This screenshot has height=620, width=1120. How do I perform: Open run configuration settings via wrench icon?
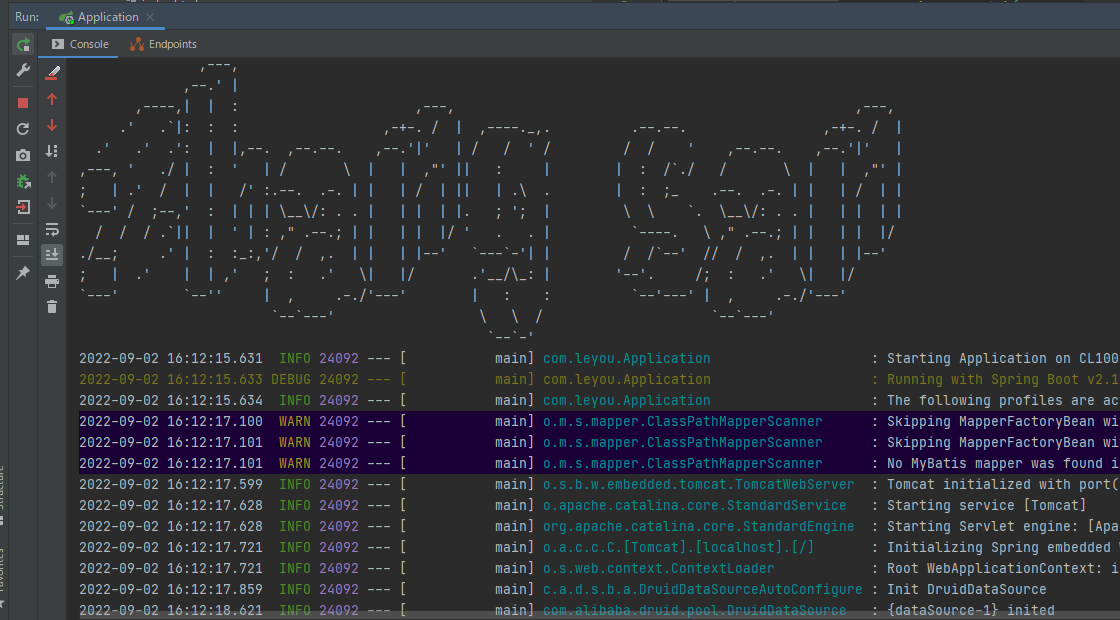(x=22, y=71)
